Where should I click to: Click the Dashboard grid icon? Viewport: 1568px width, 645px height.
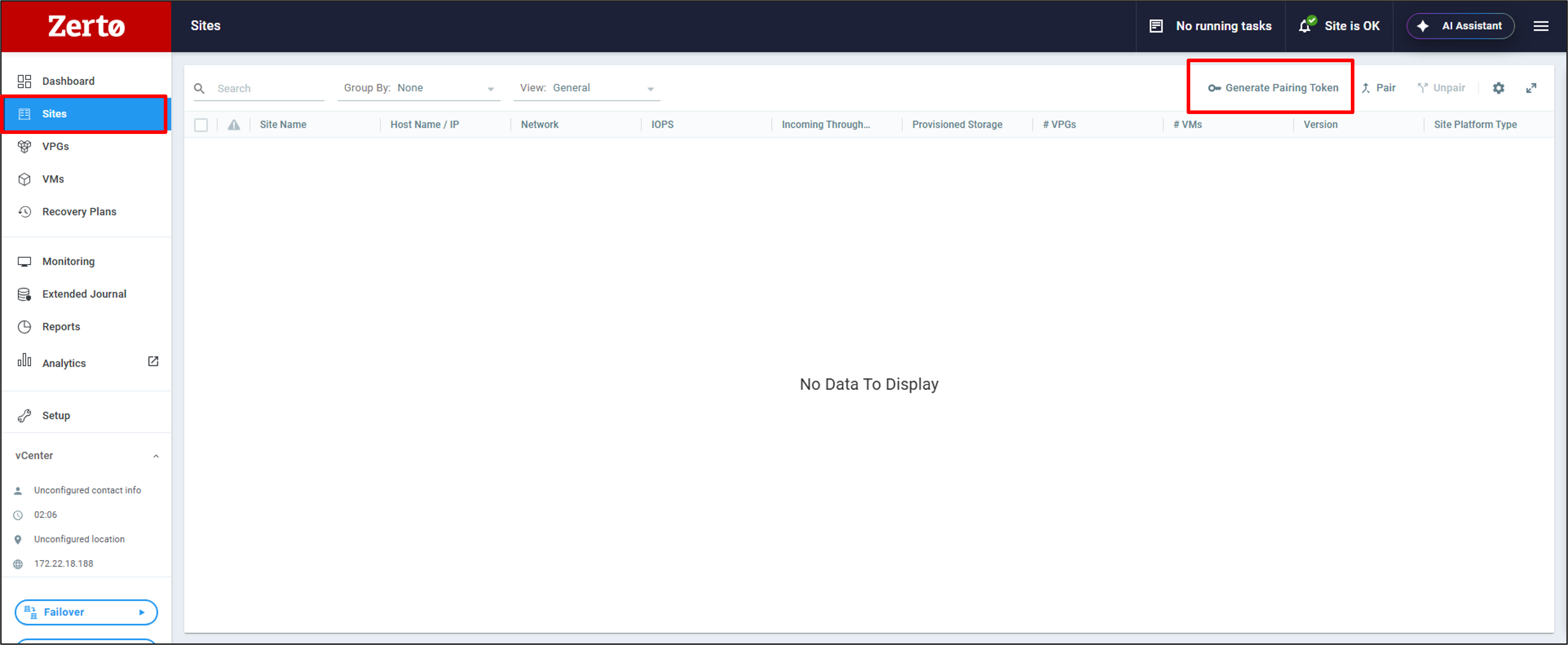[x=24, y=81]
